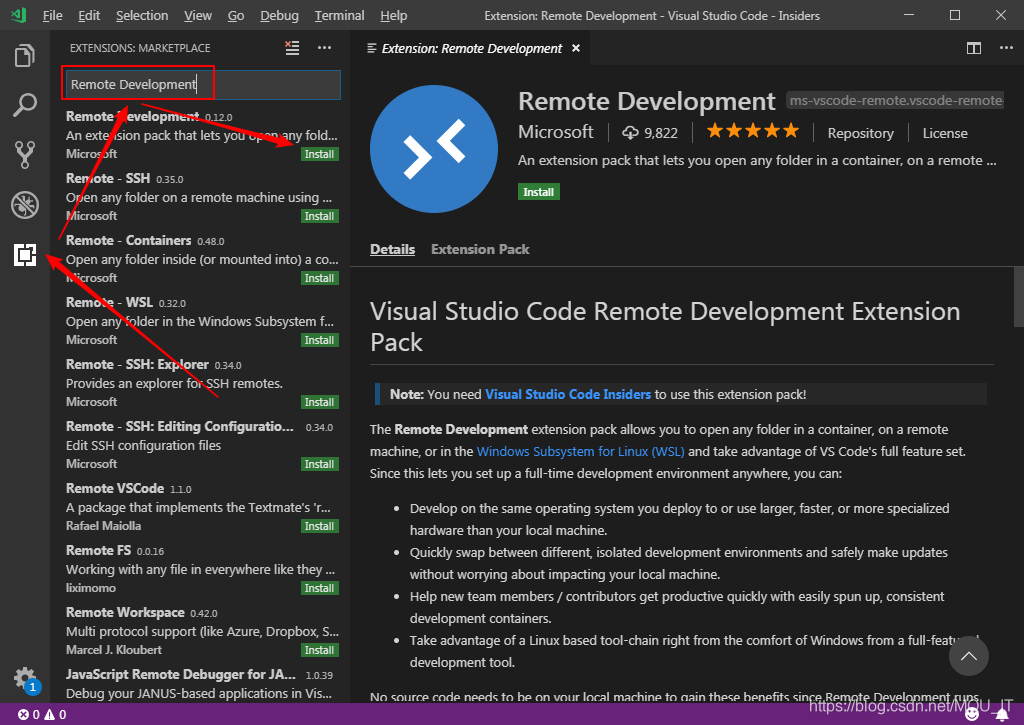Click the Remote Development extension logo
Image resolution: width=1024 pixels, height=725 pixels.
[x=434, y=149]
